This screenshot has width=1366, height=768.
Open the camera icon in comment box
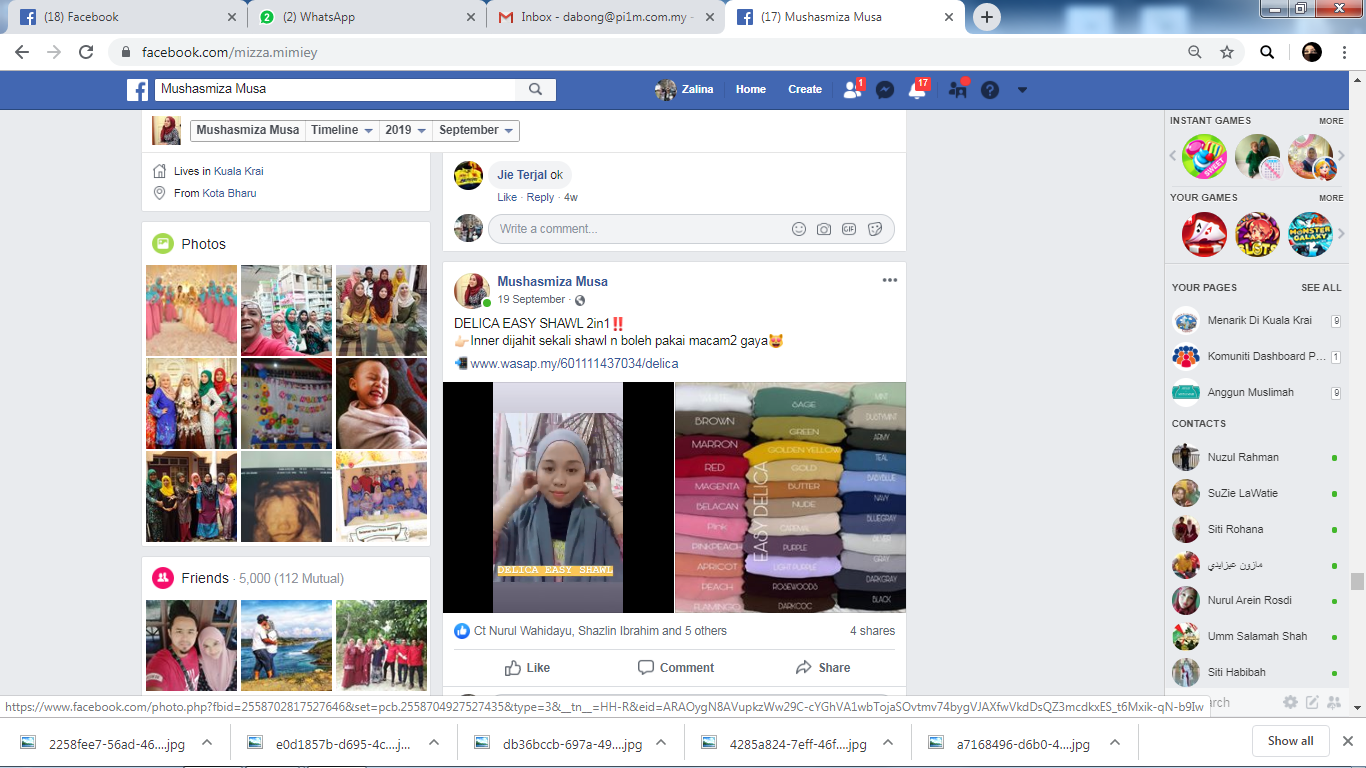tap(824, 229)
